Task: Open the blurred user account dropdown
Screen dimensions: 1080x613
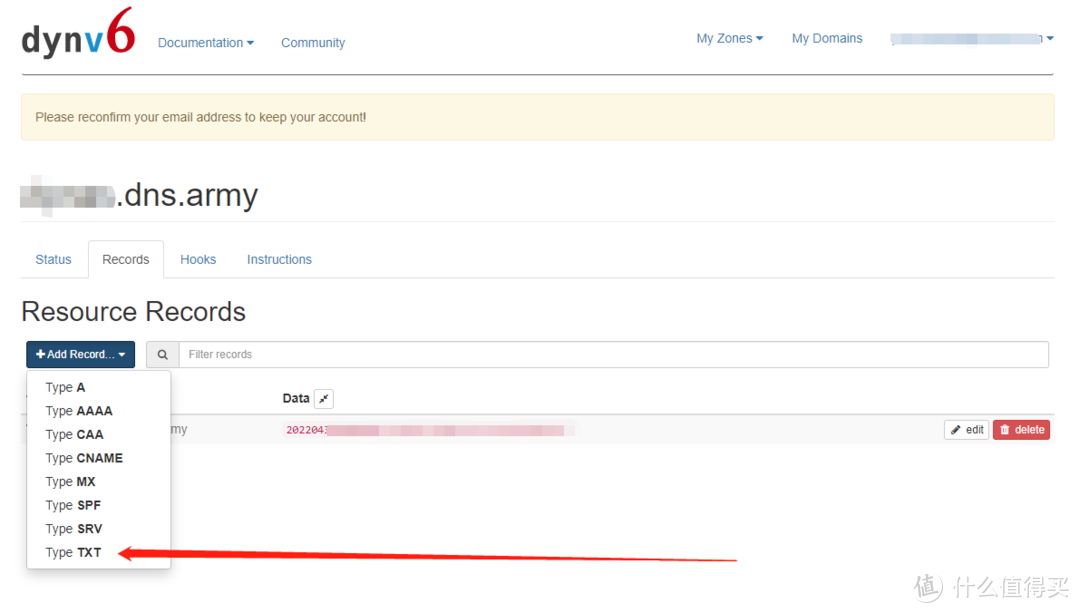Action: 971,39
